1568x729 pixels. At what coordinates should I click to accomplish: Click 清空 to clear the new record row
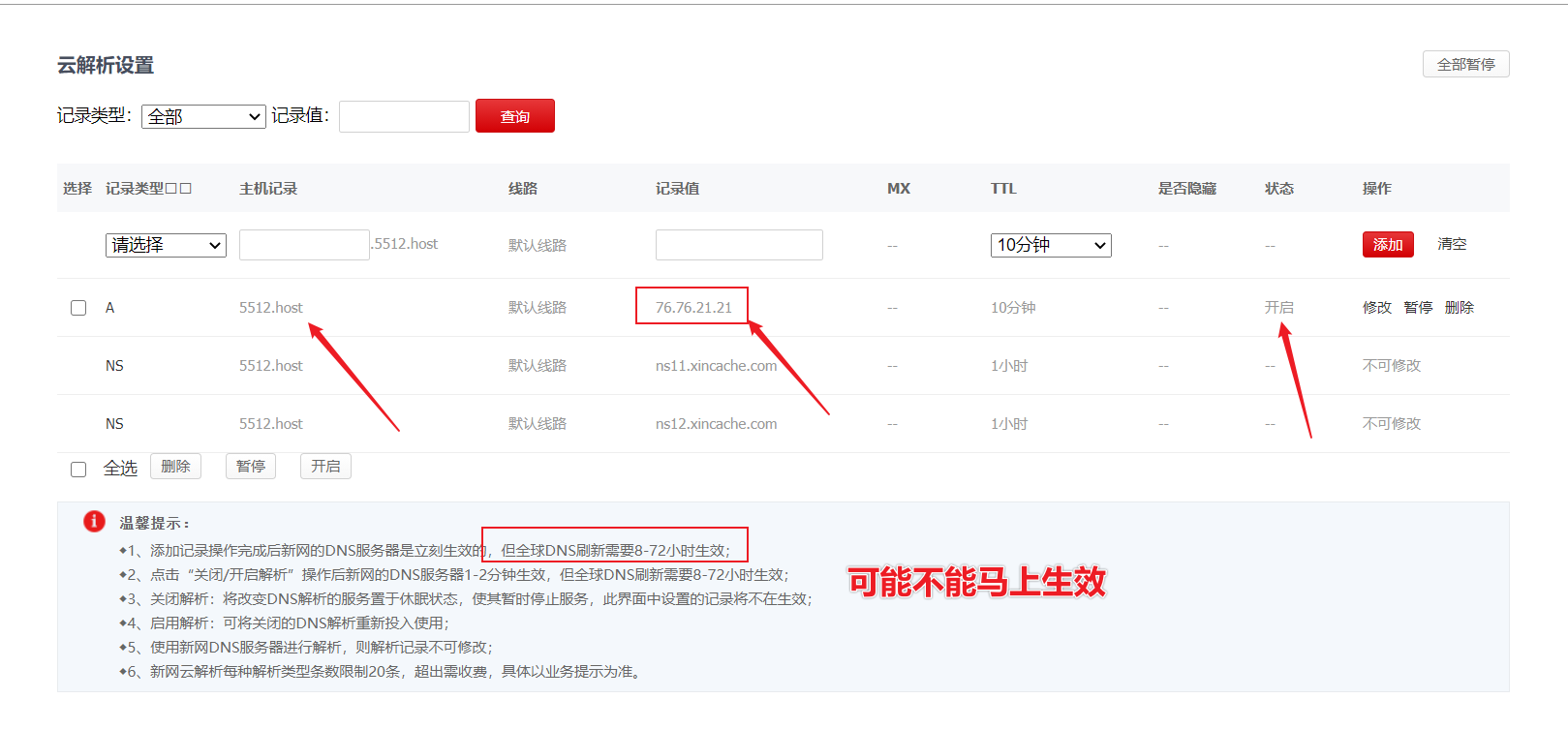coord(1451,244)
